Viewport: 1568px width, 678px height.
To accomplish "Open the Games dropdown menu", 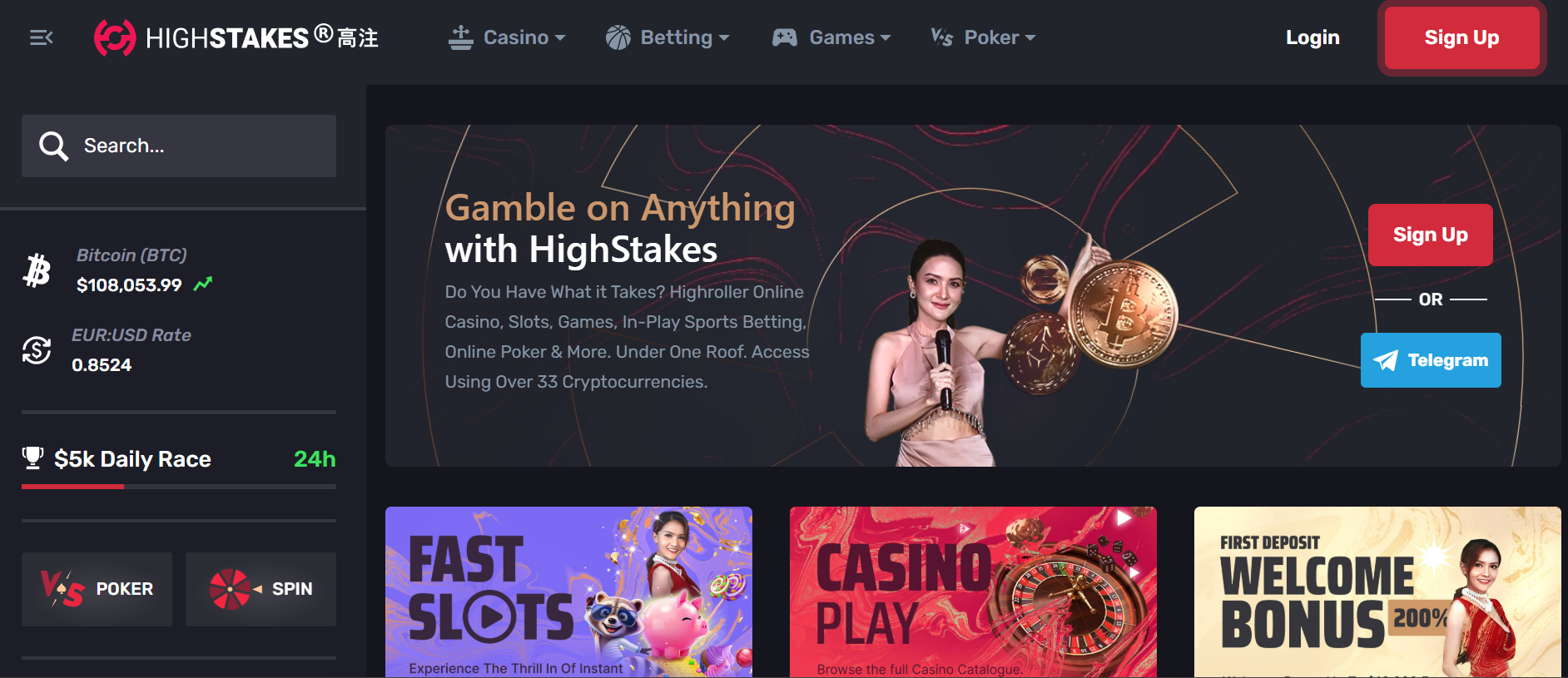I will tap(831, 37).
